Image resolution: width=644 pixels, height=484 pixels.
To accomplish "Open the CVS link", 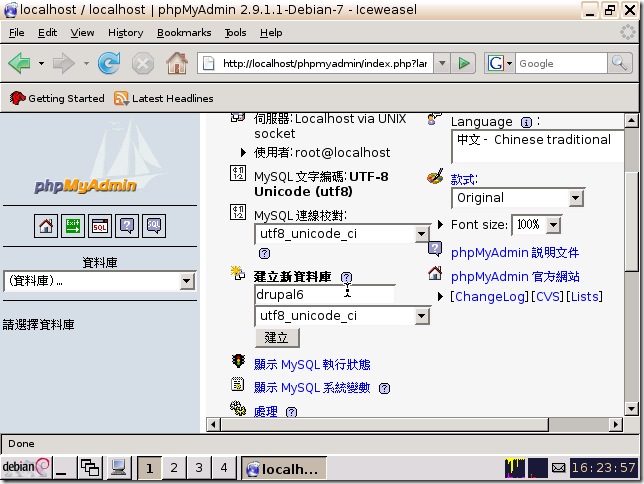I will point(548,296).
